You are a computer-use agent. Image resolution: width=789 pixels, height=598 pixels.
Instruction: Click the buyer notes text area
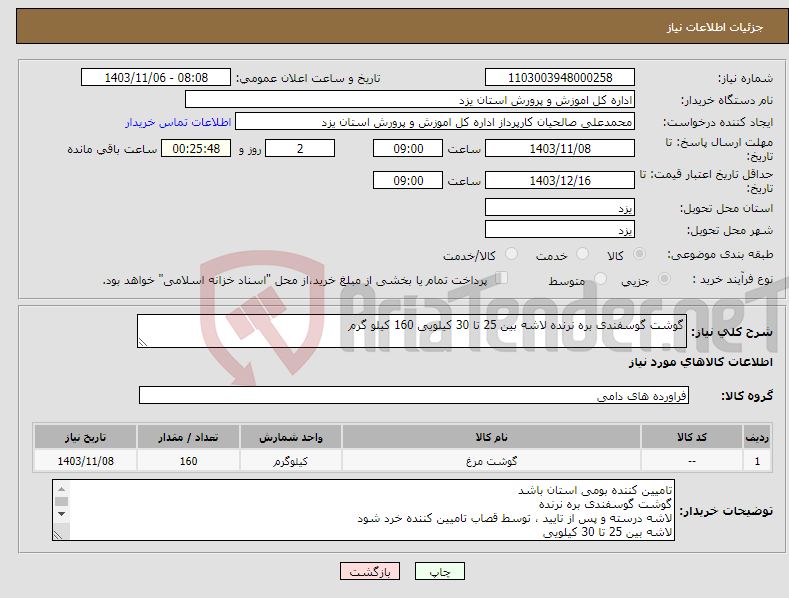[363, 510]
